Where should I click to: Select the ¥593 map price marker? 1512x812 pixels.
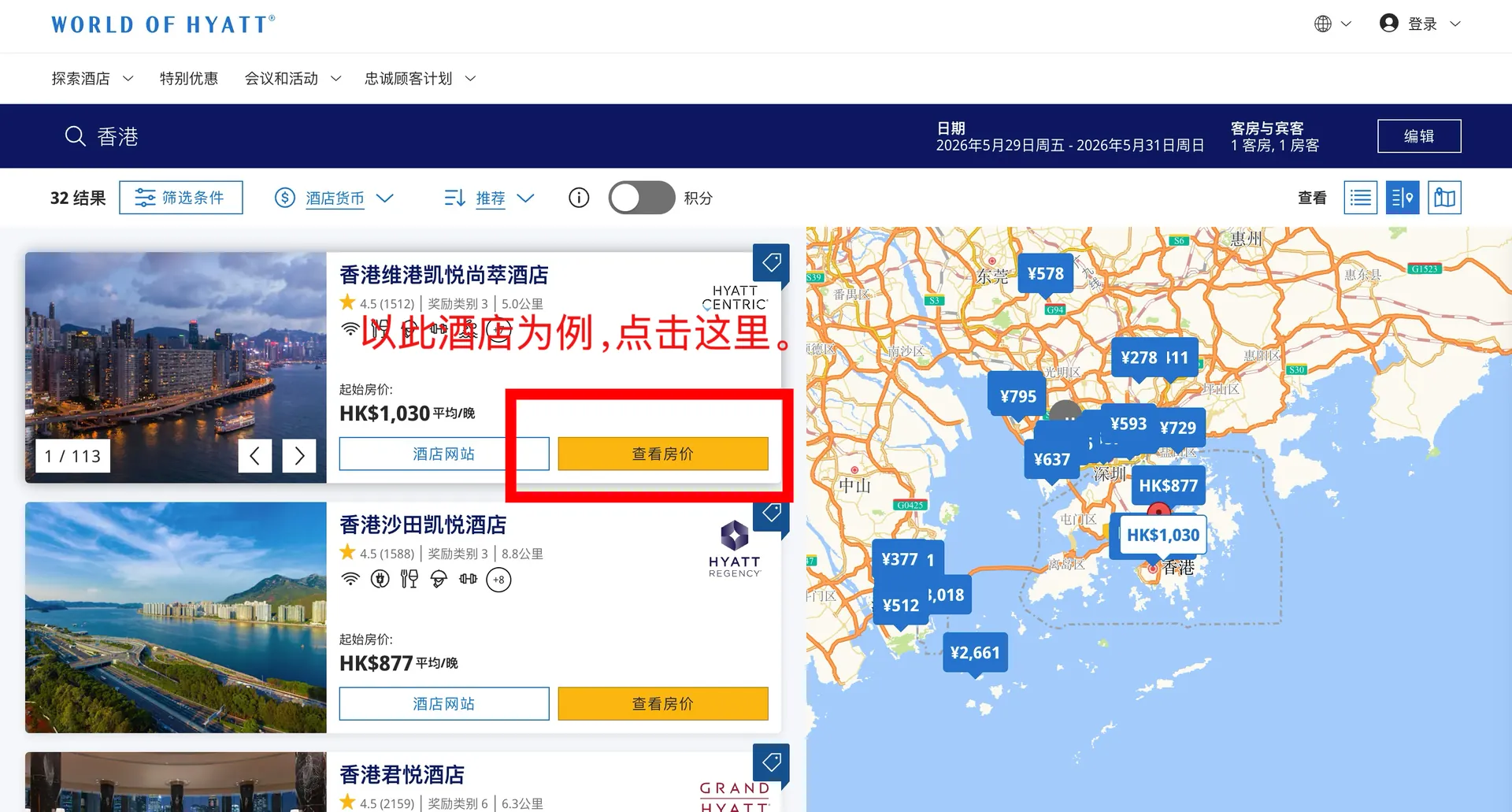(1128, 424)
